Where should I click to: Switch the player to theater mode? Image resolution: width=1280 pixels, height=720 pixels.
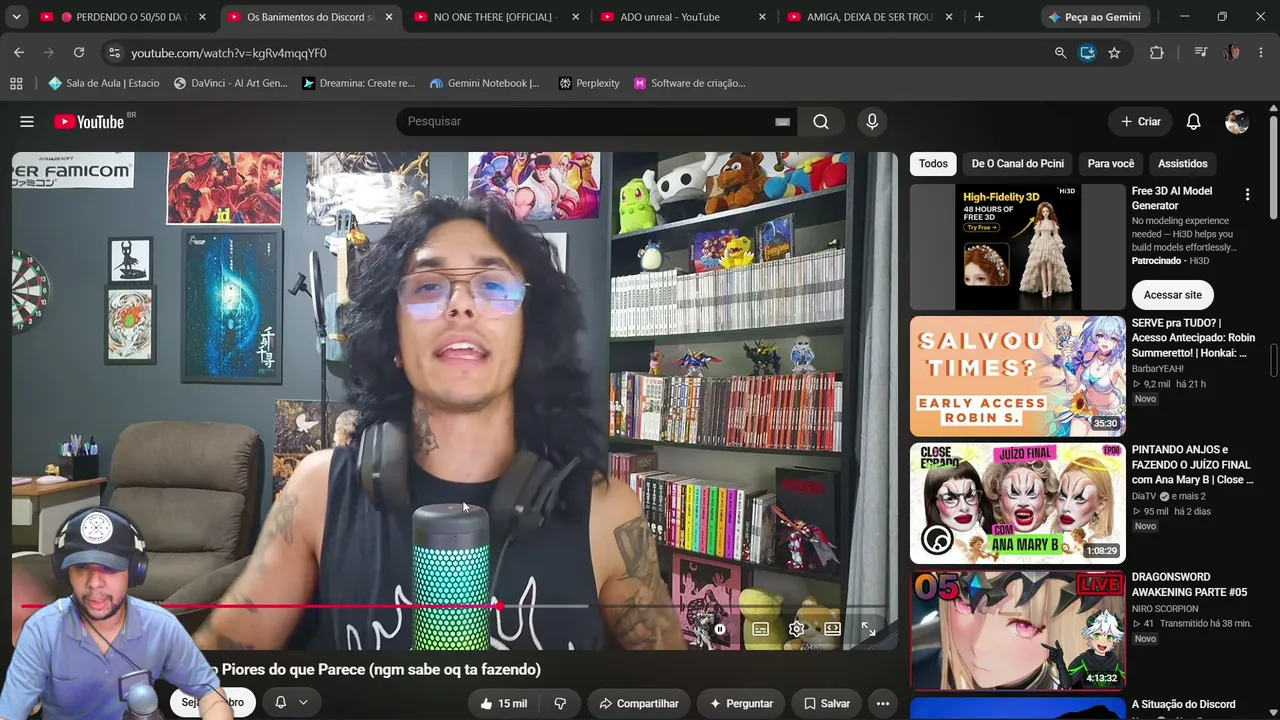[833, 629]
